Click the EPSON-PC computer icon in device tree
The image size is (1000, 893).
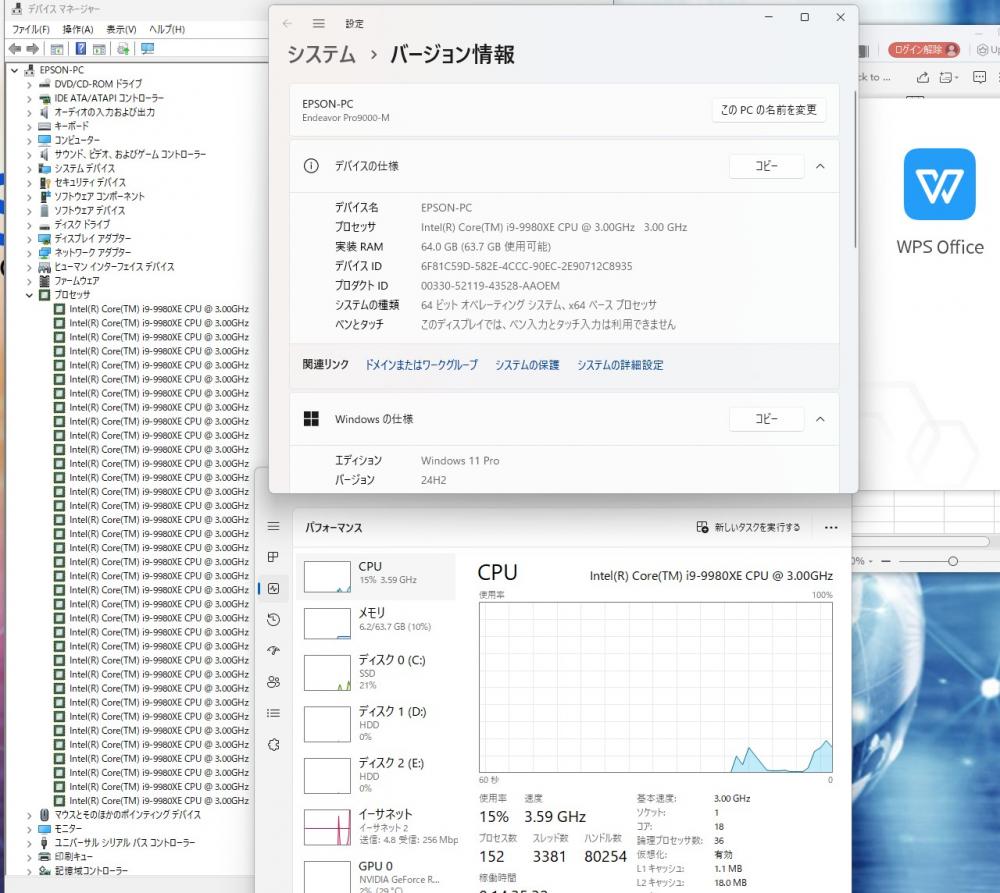click(x=30, y=70)
